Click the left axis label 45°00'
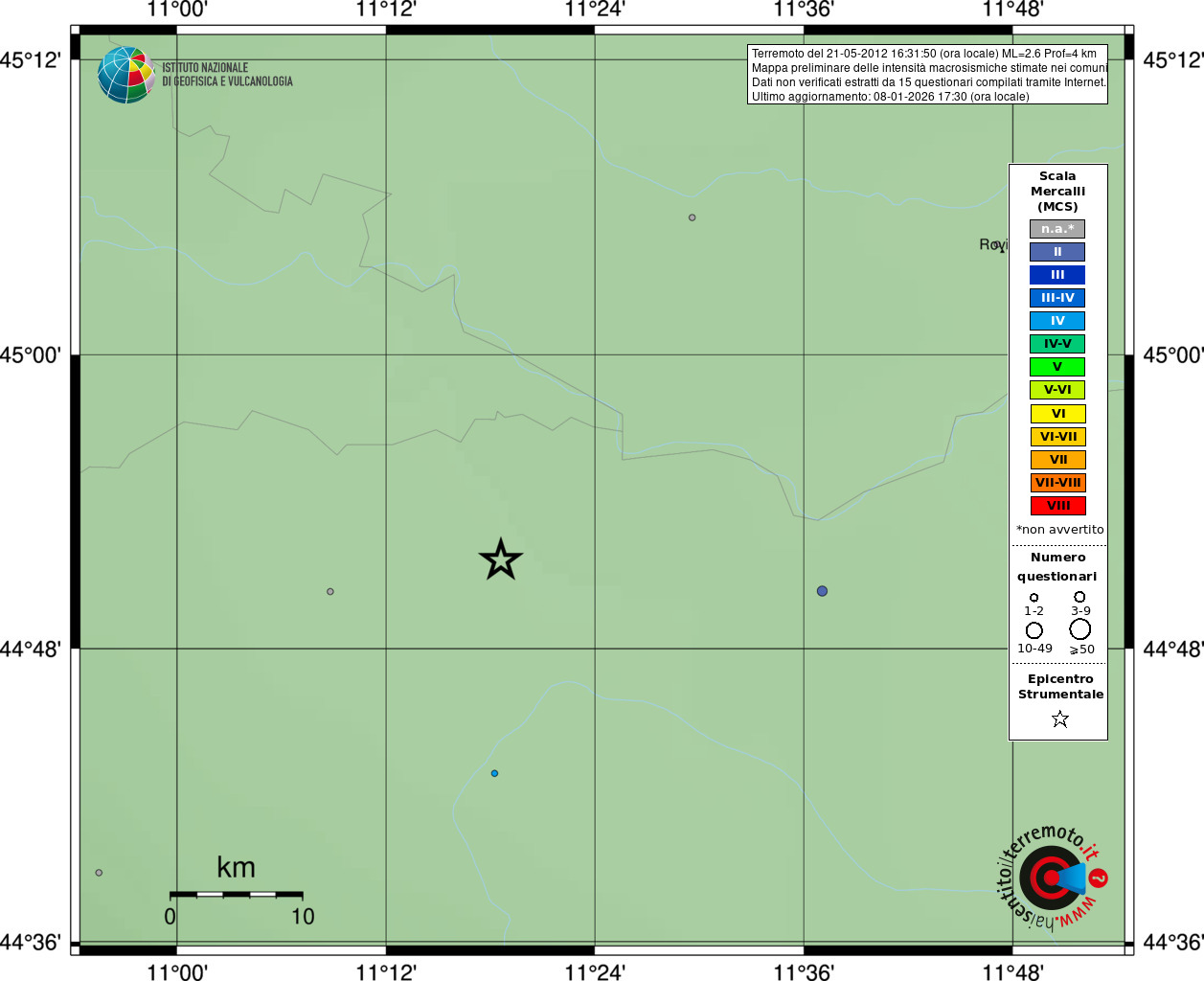The width and height of the screenshot is (1204, 981). (31, 355)
